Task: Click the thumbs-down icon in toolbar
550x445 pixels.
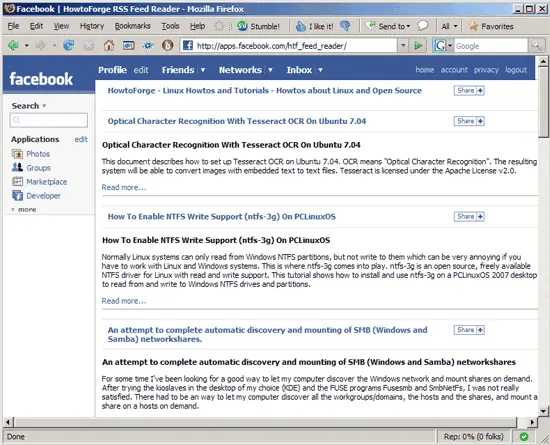Action: pos(345,26)
